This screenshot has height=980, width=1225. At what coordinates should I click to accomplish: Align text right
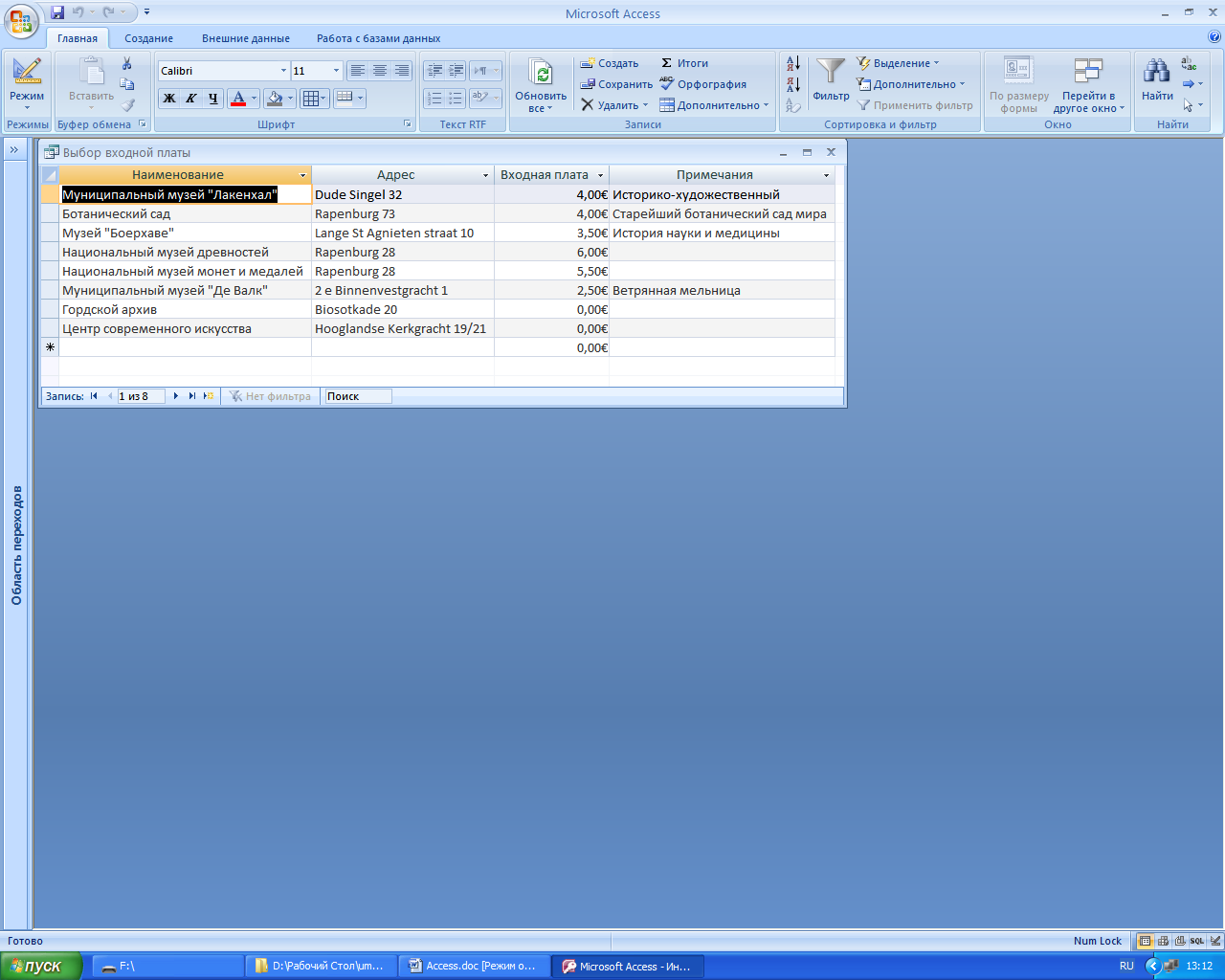click(x=402, y=71)
